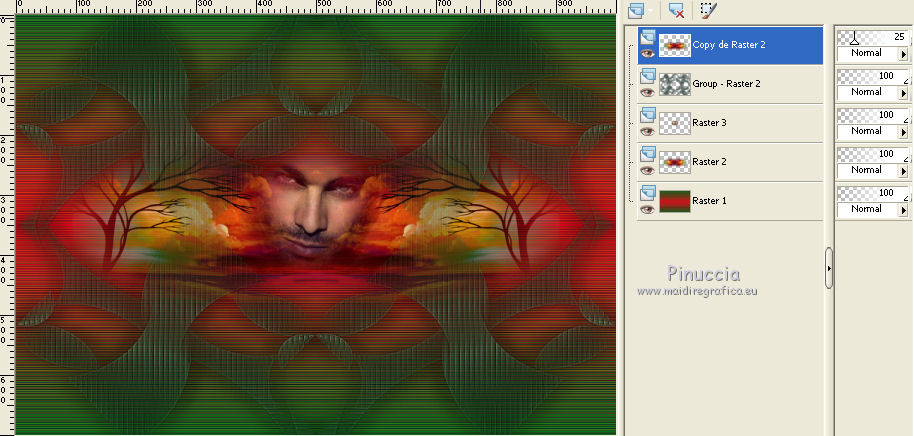Open blend mode dropdown for Raster 3
The width and height of the screenshot is (914, 436).
coord(904,132)
